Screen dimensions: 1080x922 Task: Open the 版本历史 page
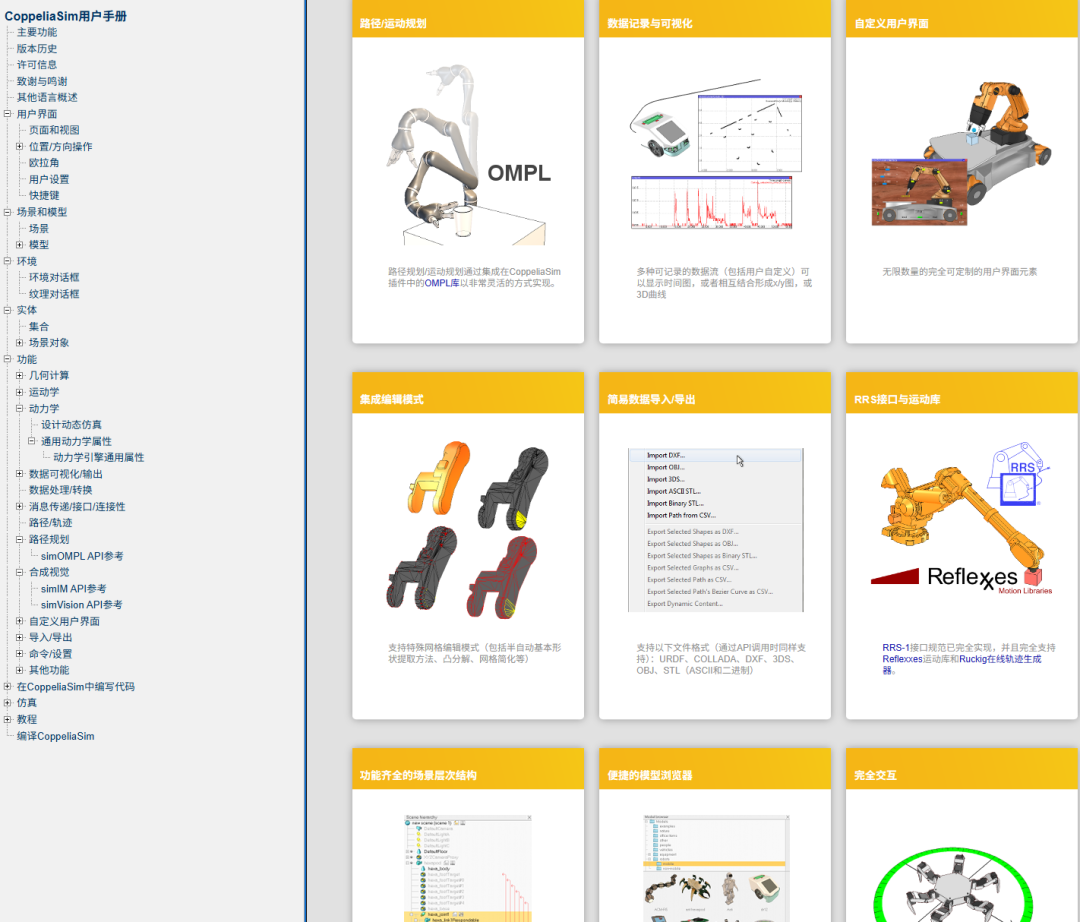tap(37, 49)
